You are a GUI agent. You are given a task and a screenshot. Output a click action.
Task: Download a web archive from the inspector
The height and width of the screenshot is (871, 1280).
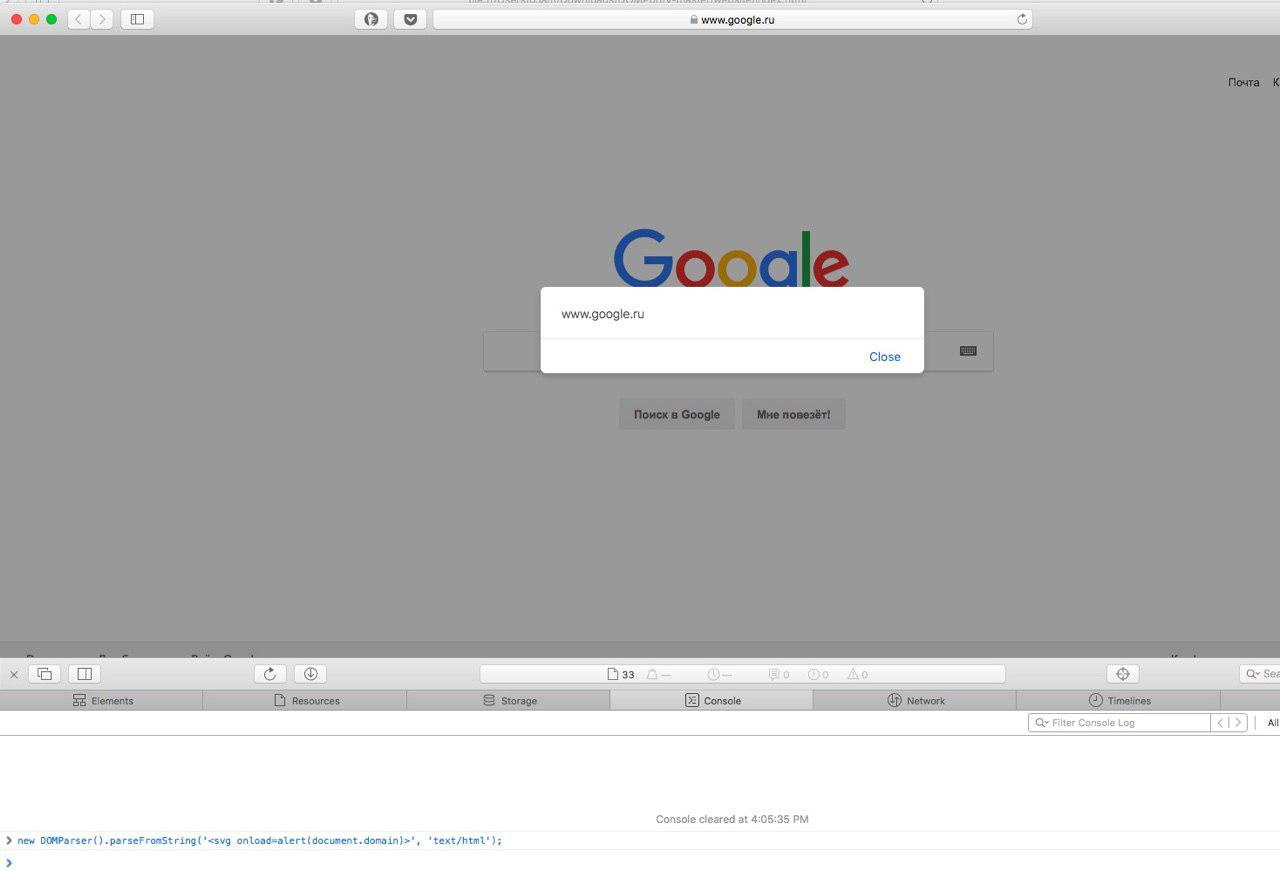pyautogui.click(x=310, y=674)
